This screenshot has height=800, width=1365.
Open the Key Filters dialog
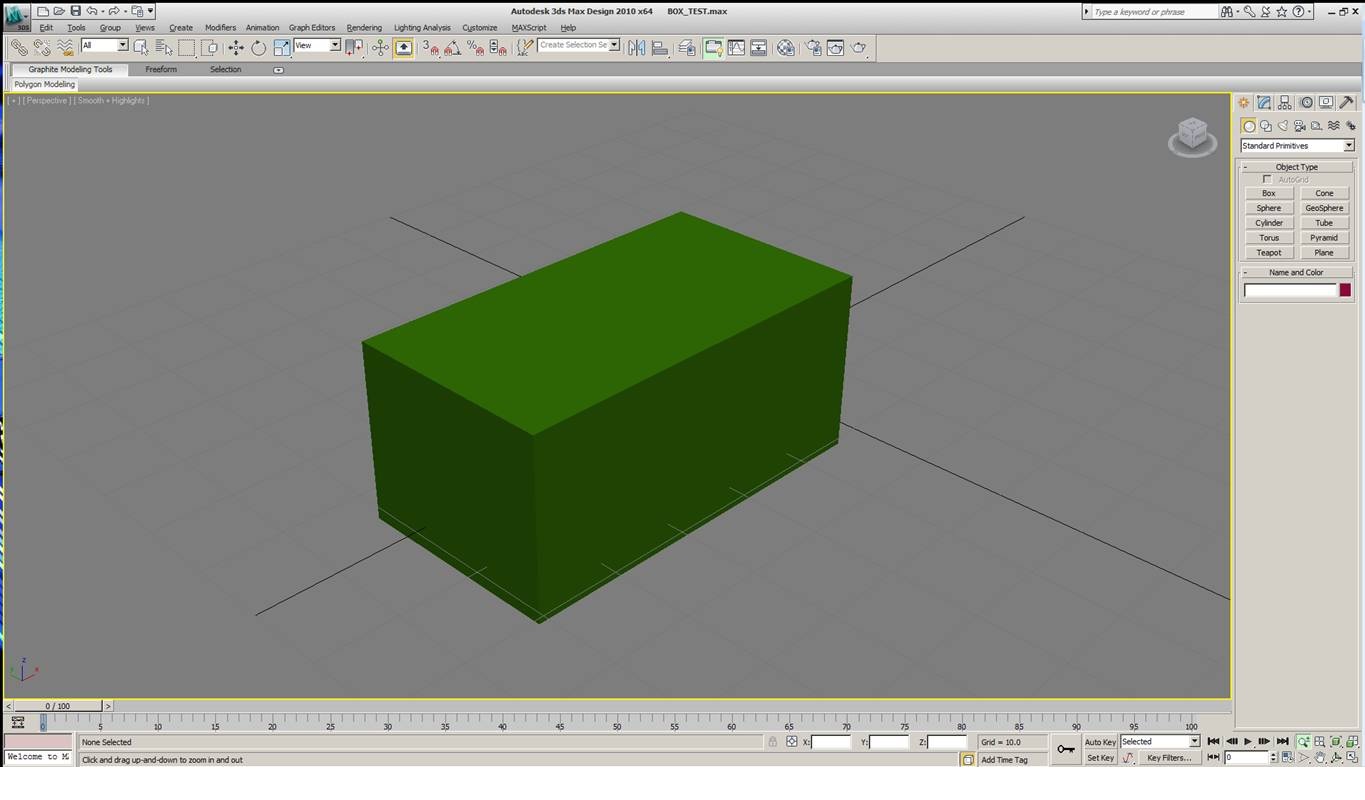point(1169,758)
